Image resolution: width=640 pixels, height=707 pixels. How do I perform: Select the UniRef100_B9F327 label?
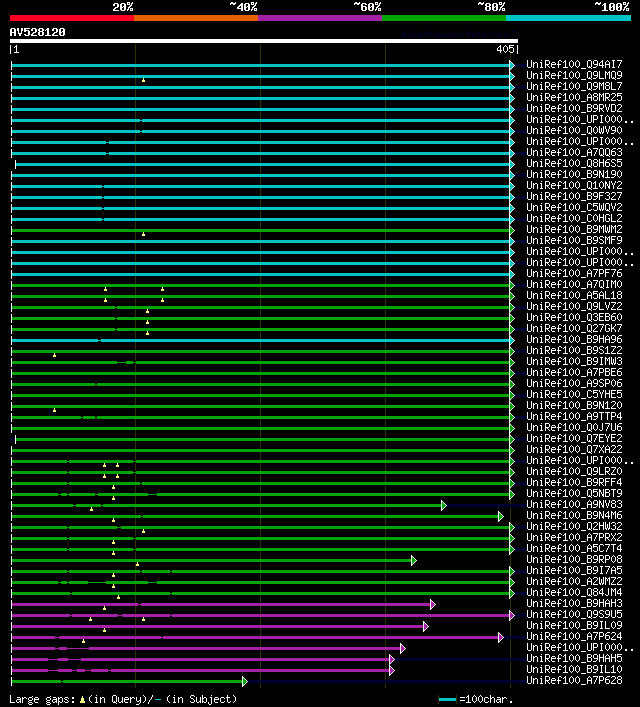pyautogui.click(x=574, y=196)
